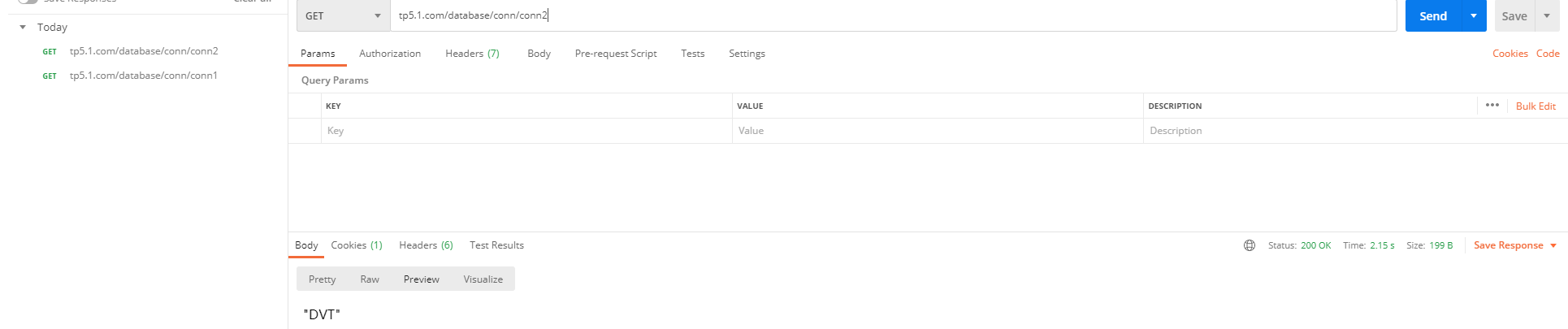The image size is (1568, 329).
Task: Expand the Save button dropdown arrow
Action: click(x=1547, y=15)
